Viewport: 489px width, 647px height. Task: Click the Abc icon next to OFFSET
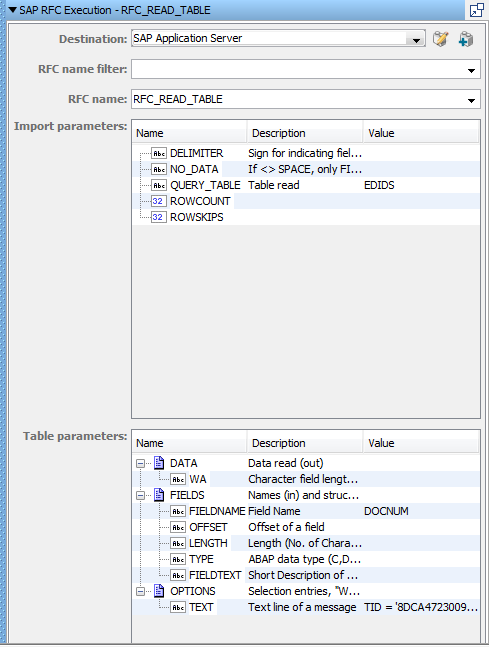click(x=178, y=528)
